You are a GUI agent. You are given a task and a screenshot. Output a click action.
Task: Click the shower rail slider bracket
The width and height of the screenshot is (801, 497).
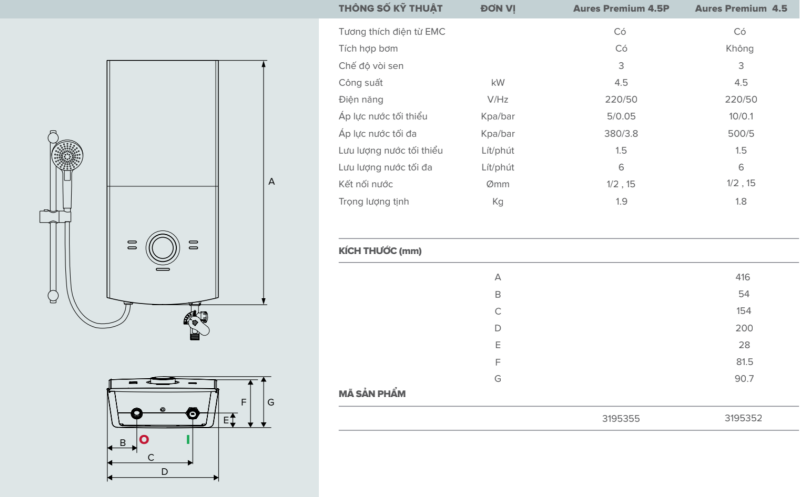[x=49, y=215]
